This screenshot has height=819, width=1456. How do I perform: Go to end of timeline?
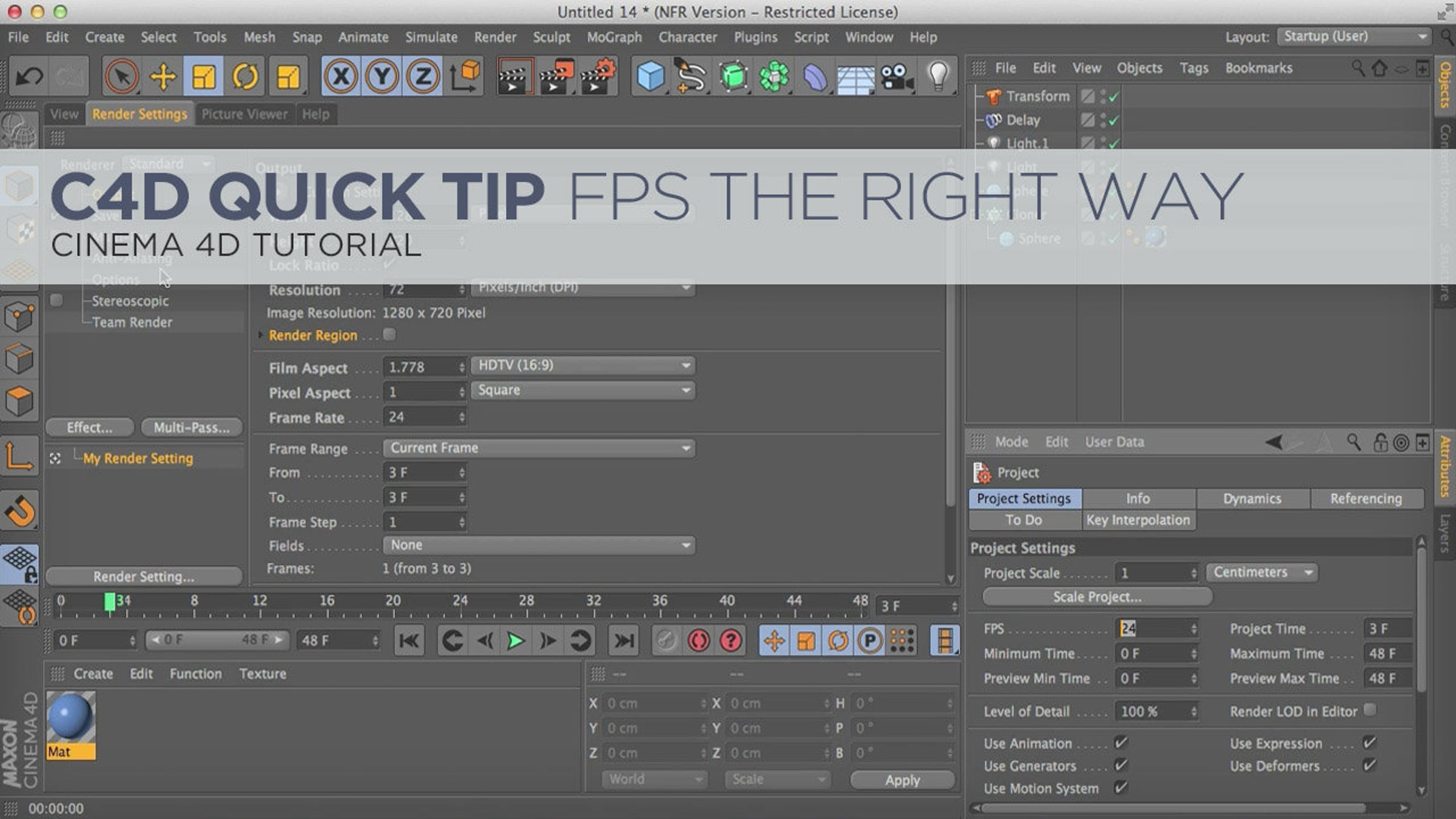[624, 641]
